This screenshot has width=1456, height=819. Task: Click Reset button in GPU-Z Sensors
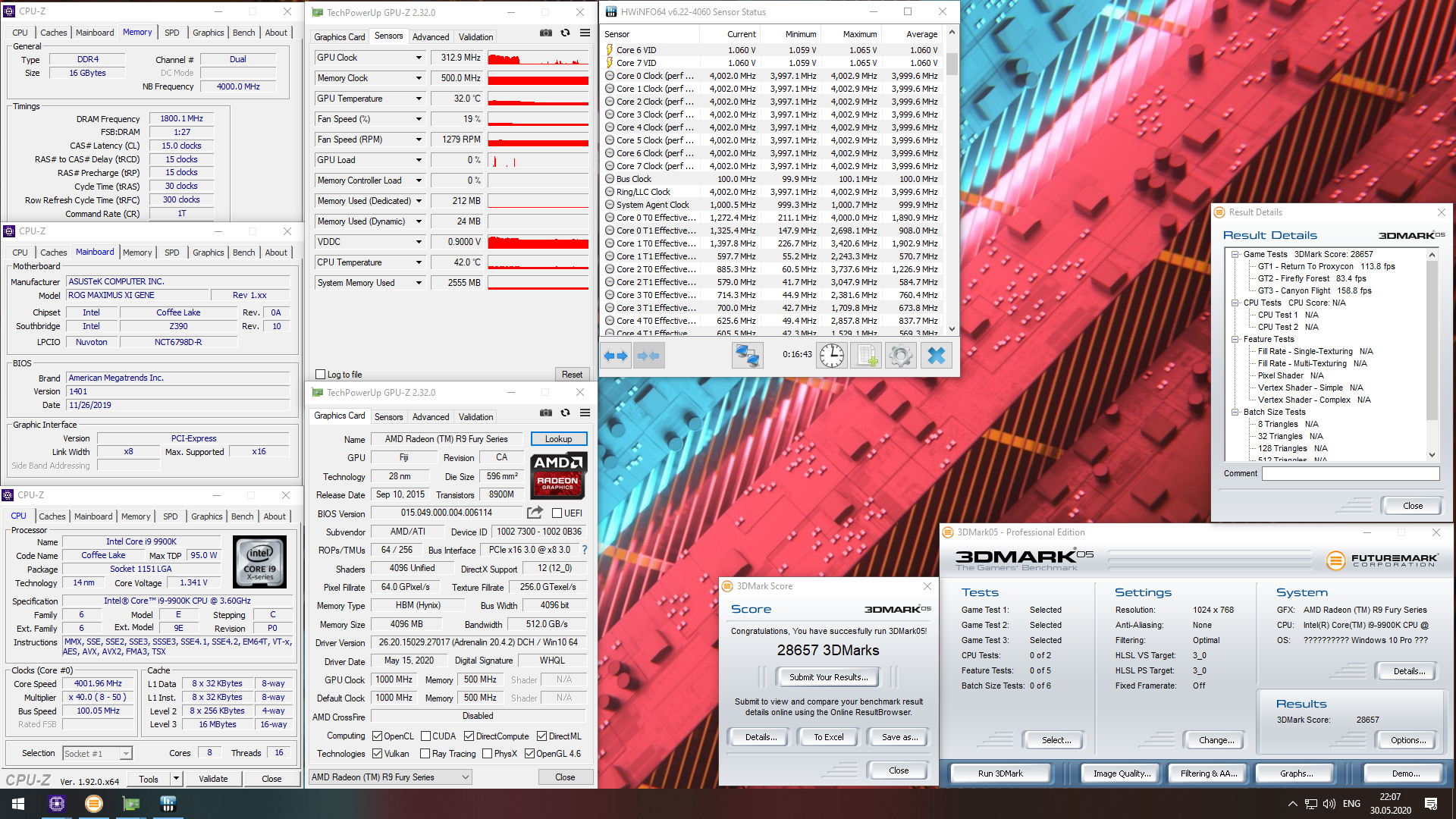[x=573, y=375]
